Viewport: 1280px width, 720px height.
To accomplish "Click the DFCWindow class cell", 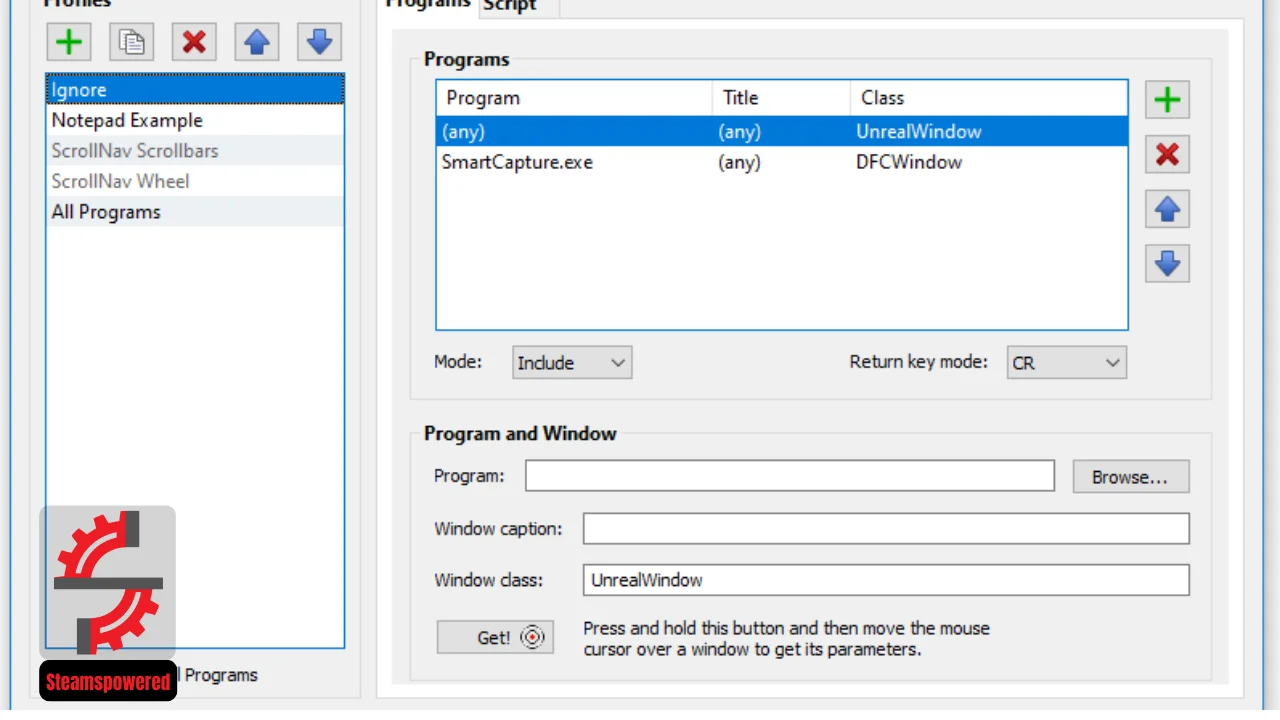I will click(x=909, y=162).
